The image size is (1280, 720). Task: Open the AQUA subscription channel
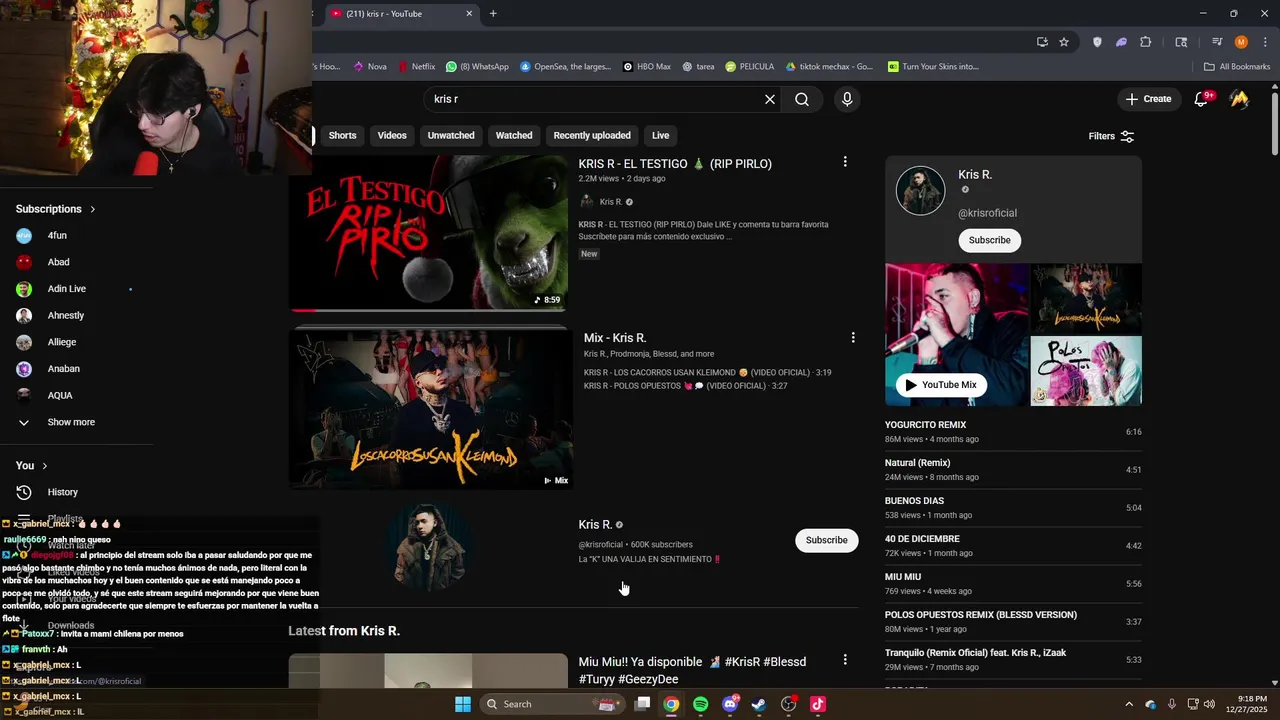click(x=60, y=395)
